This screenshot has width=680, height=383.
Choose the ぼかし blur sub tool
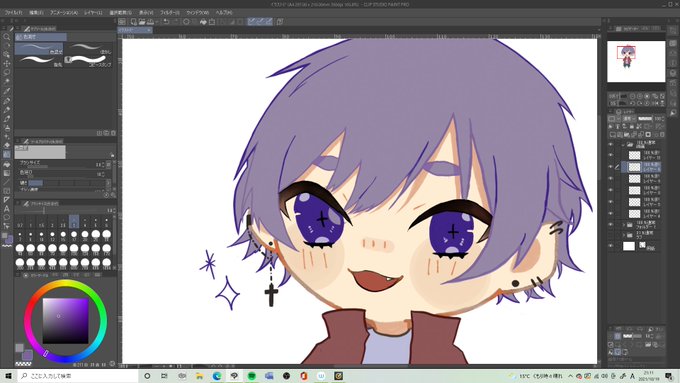(89, 49)
